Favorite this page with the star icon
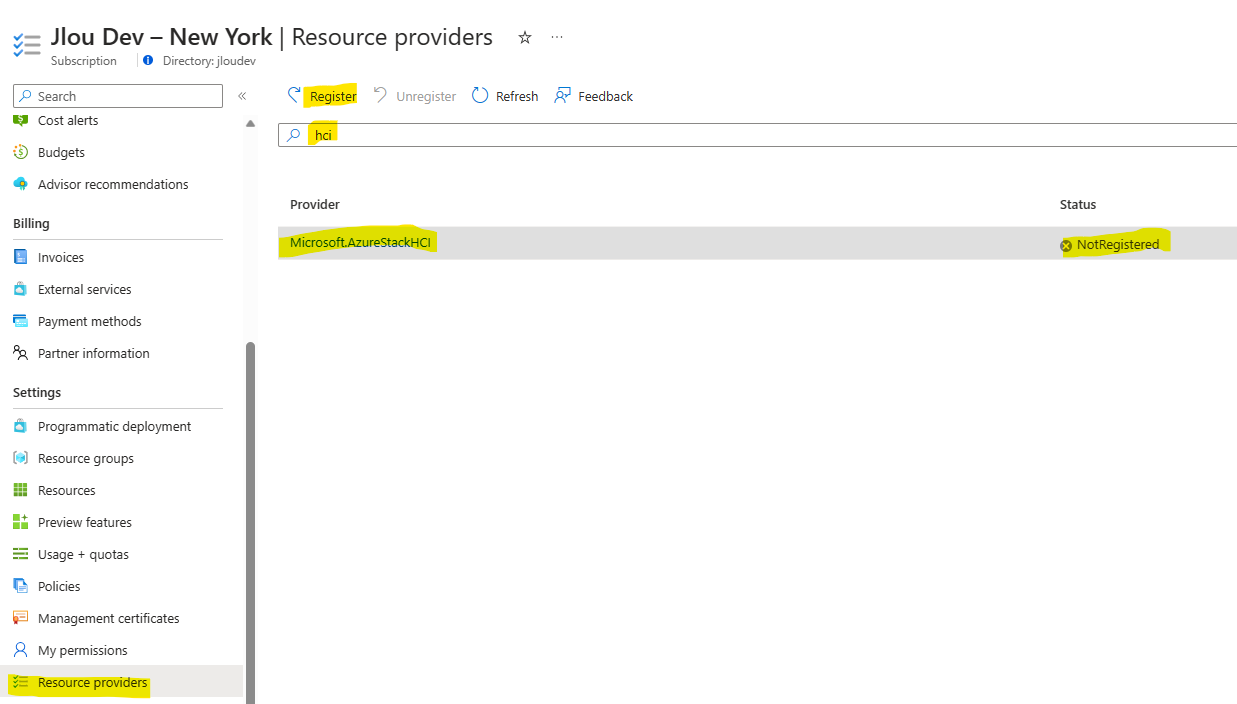Image resolution: width=1237 pixels, height=704 pixels. [x=525, y=37]
